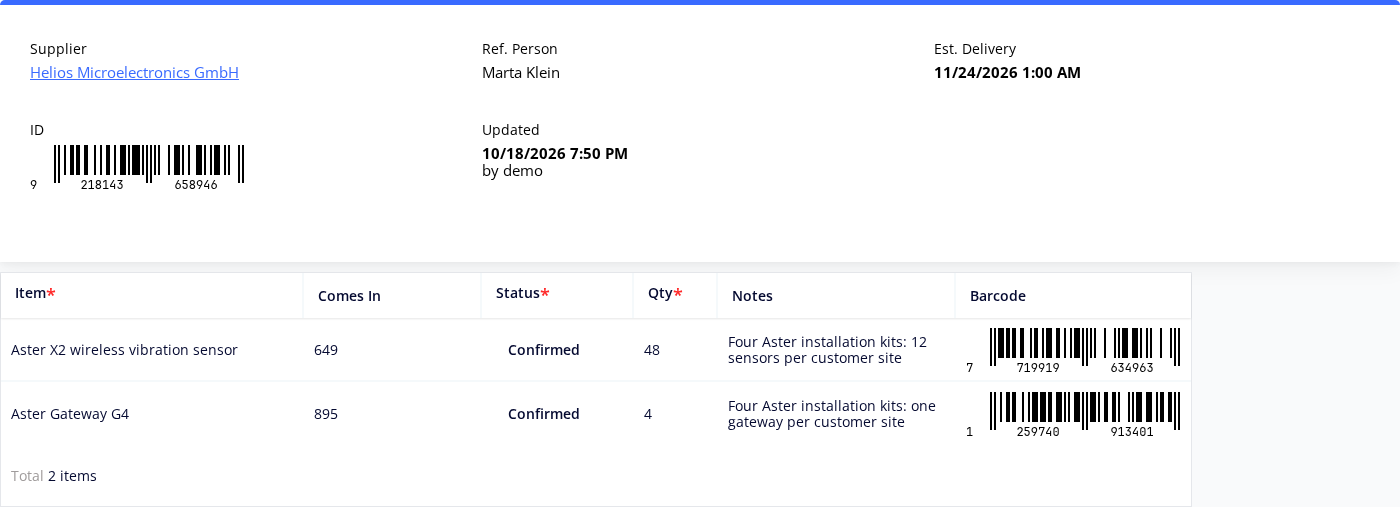This screenshot has height=507, width=1400.
Task: Click the order ID barcode image
Action: (137, 168)
